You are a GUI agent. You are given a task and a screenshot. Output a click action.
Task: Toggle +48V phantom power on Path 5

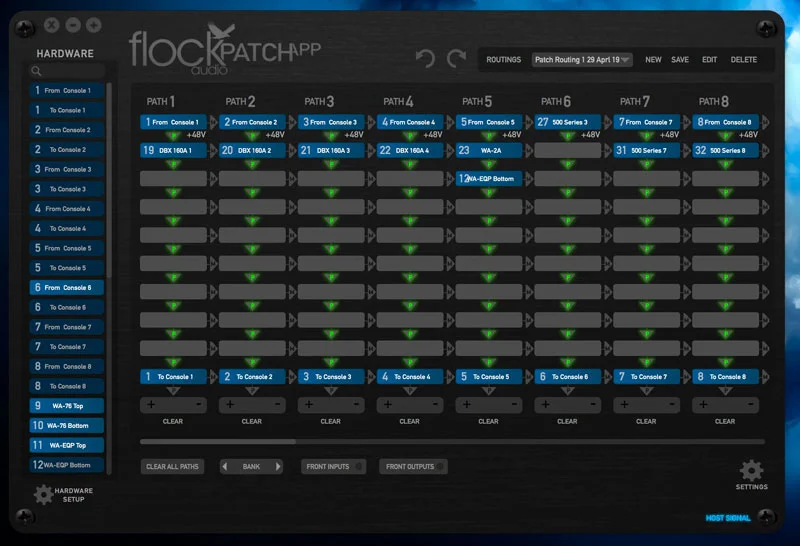[x=512, y=135]
